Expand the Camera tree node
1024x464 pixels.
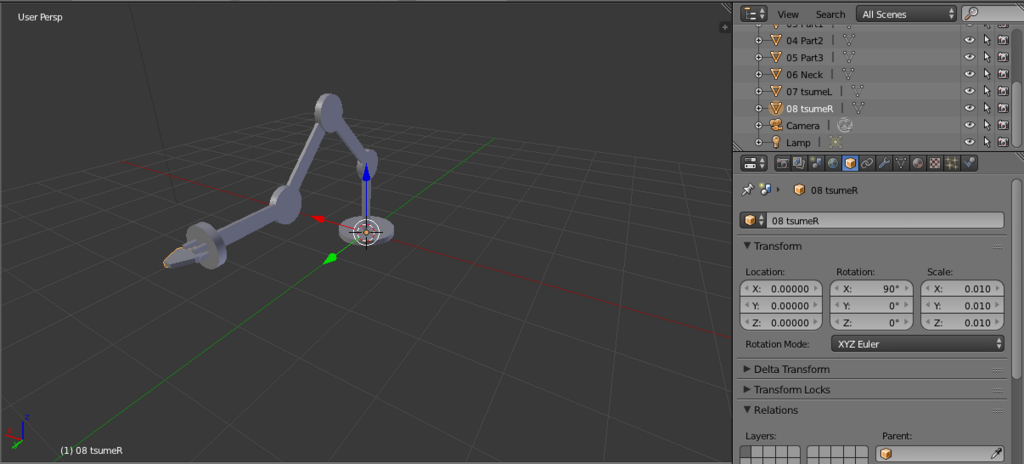(x=759, y=125)
